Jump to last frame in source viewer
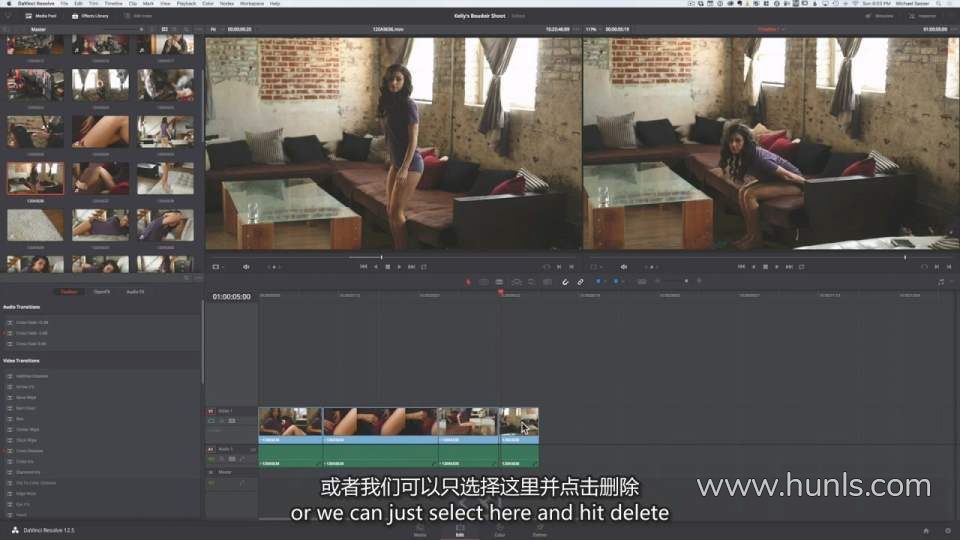This screenshot has width=960, height=540. (411, 267)
